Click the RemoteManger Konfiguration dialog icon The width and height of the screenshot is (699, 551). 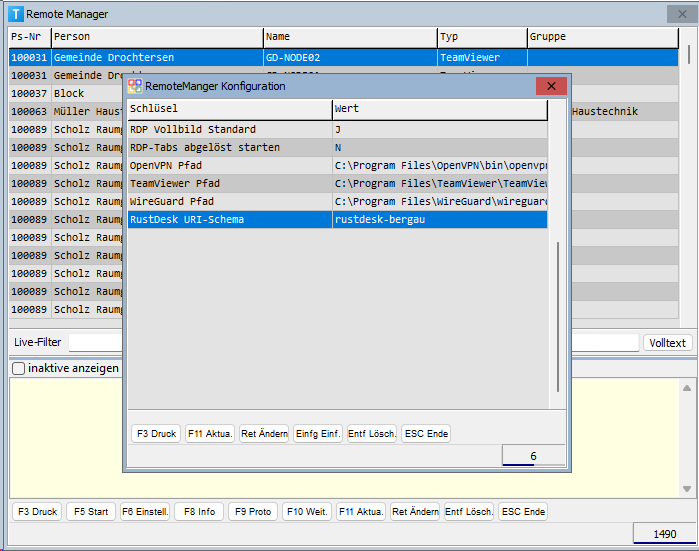(135, 86)
